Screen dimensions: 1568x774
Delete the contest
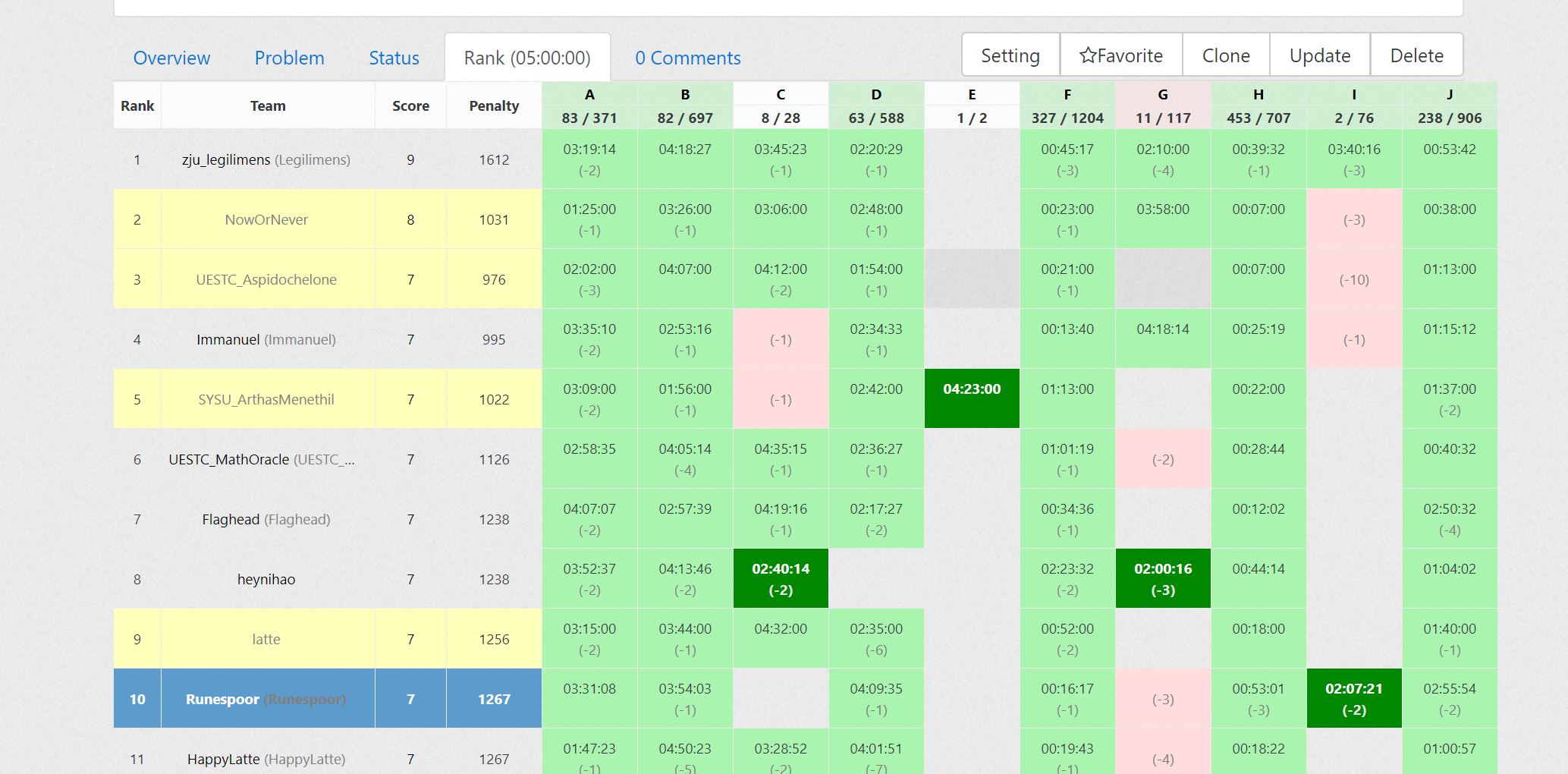[1416, 55]
